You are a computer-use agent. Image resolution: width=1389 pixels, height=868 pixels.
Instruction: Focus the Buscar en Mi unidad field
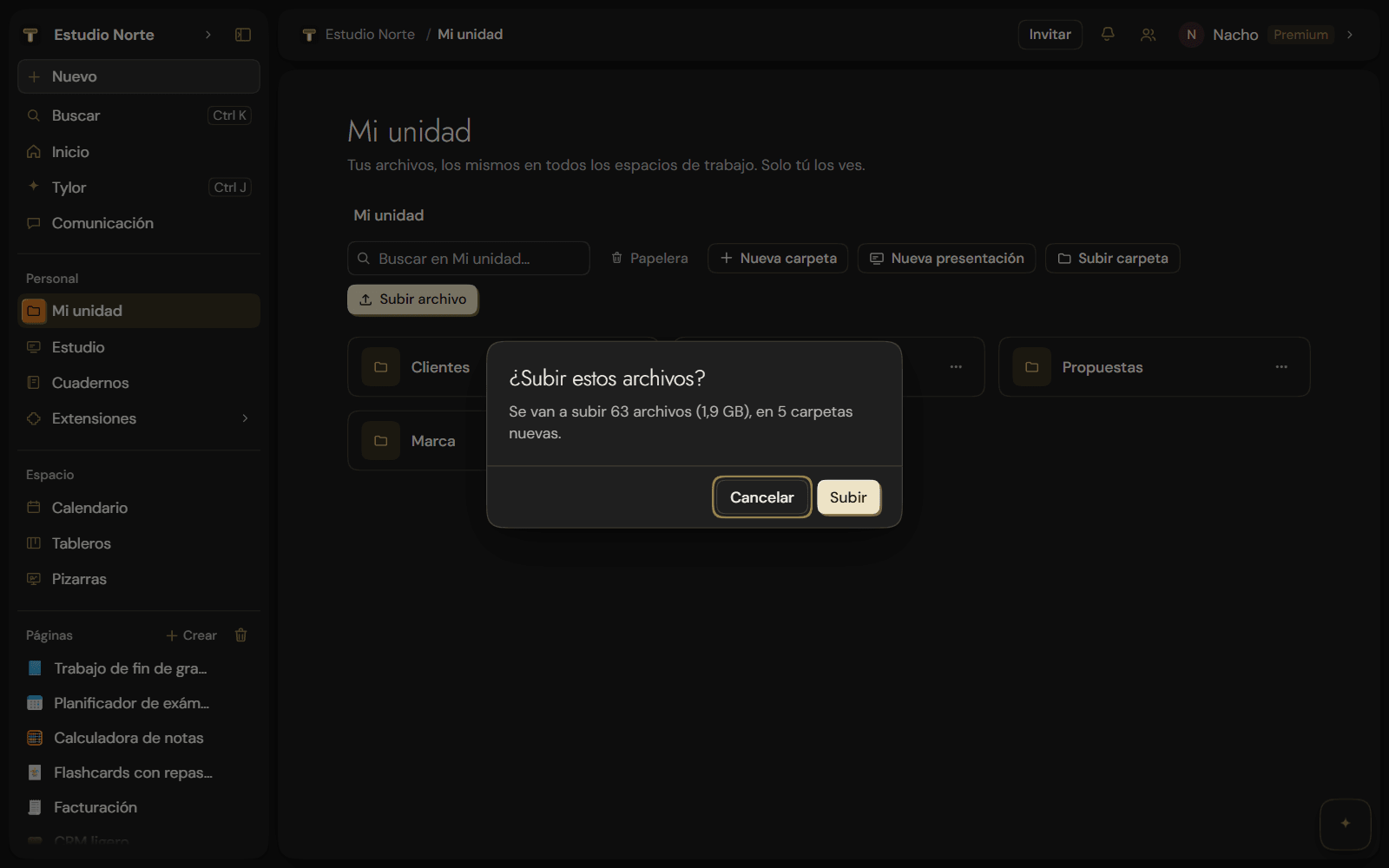(x=469, y=259)
